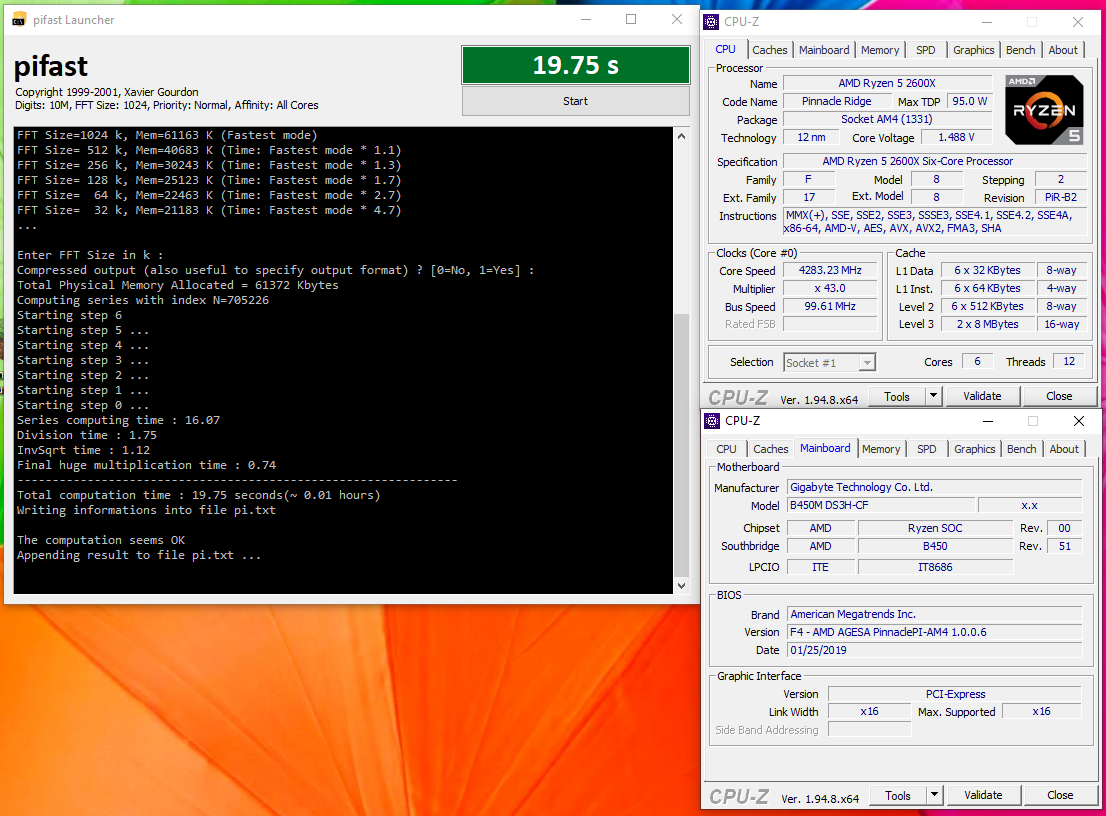Start the pifast benchmark
Image resolution: width=1106 pixels, height=816 pixels.
(x=576, y=101)
